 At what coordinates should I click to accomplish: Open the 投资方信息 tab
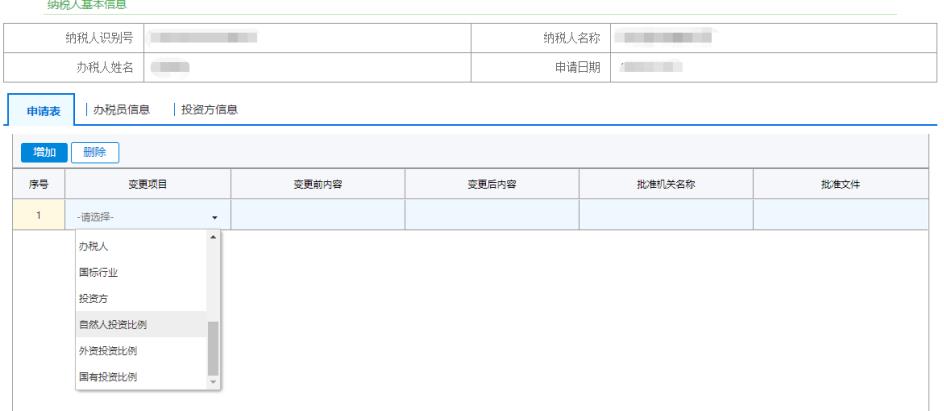[x=209, y=109]
